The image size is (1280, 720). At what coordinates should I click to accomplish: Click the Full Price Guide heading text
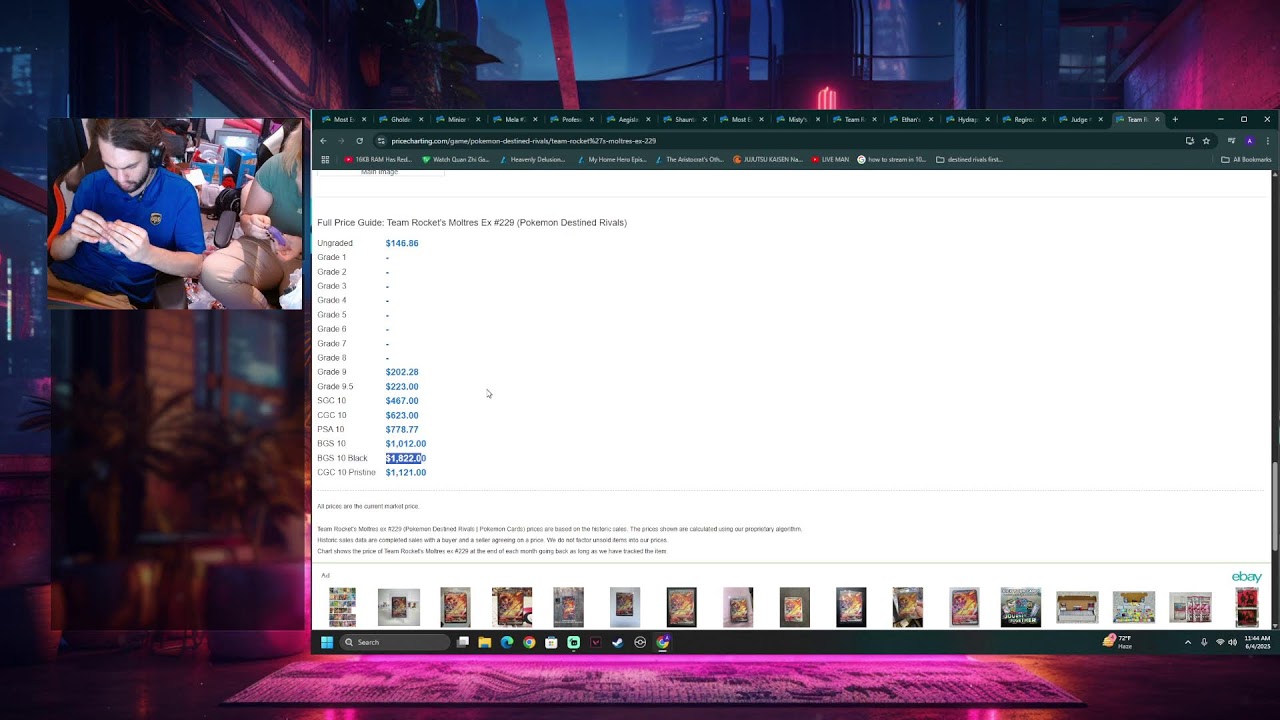472,222
